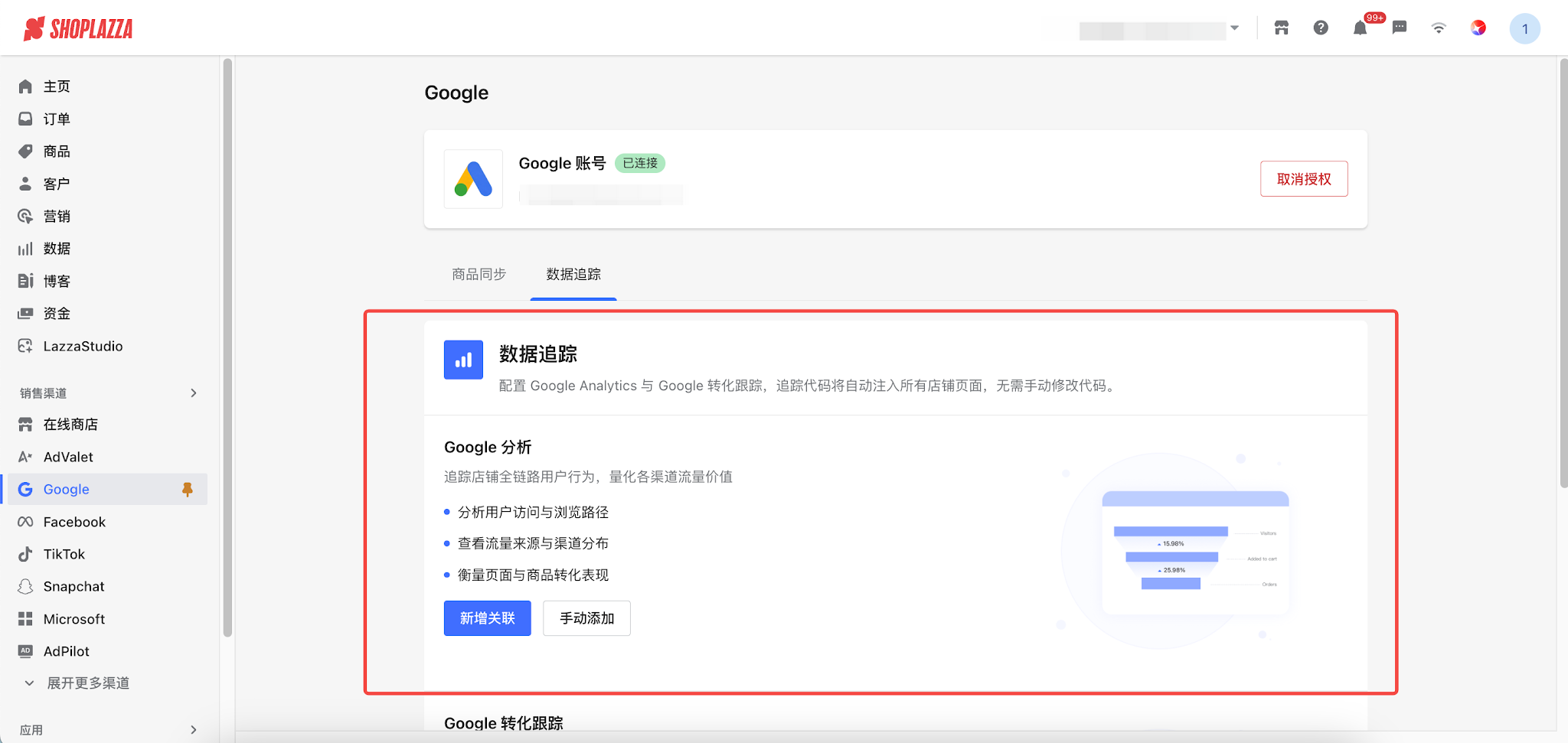This screenshot has height=743, width=1568.
Task: Open the notifications bell
Action: tap(1361, 28)
